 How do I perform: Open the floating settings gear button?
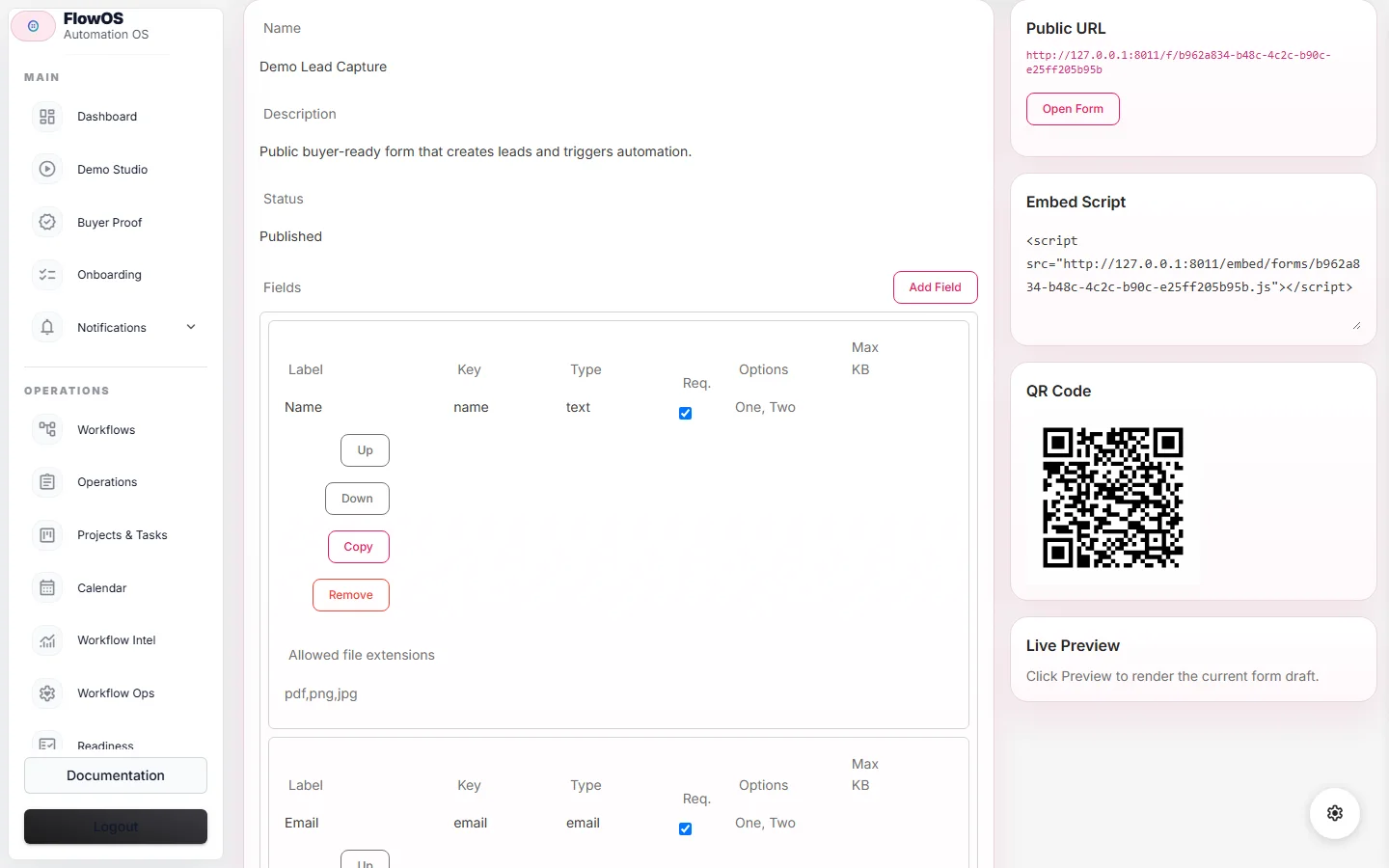(x=1335, y=813)
